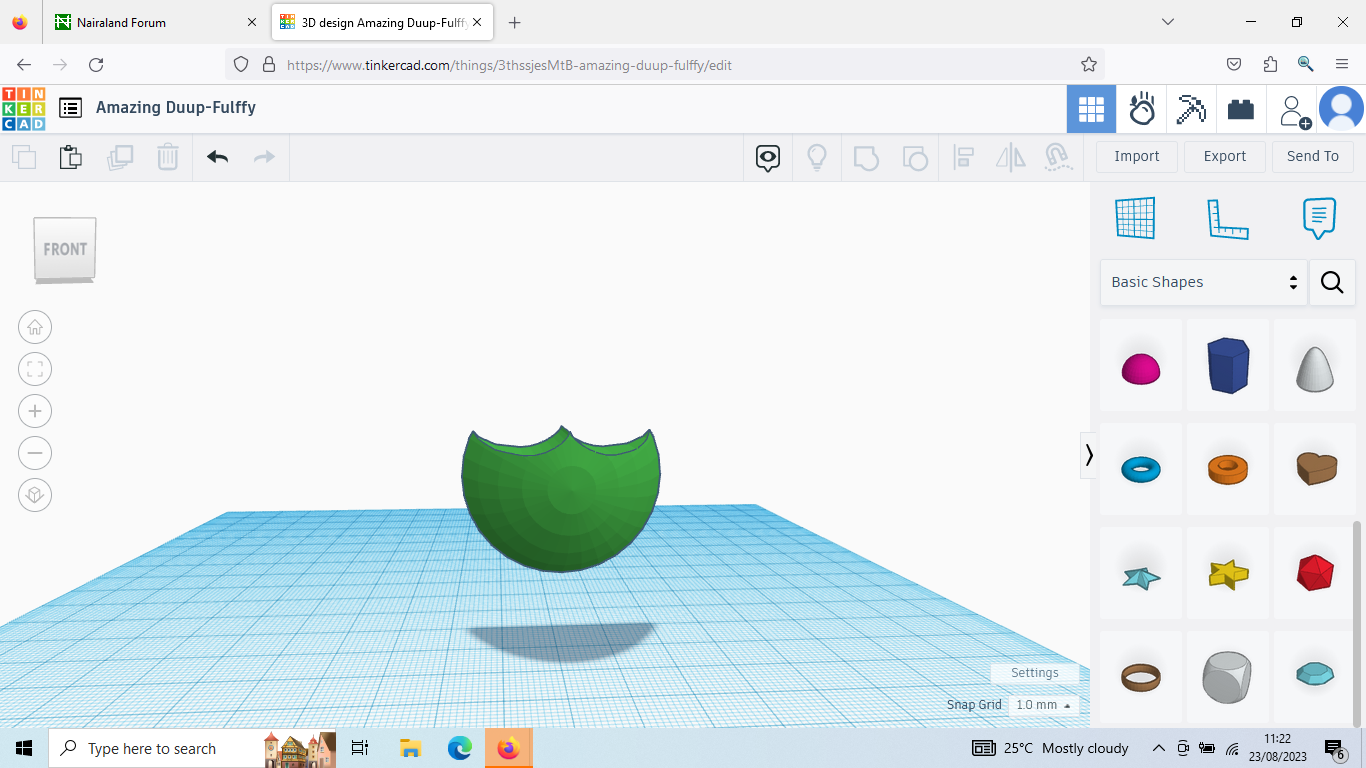Click the workplane Settings button

pos(1034,673)
